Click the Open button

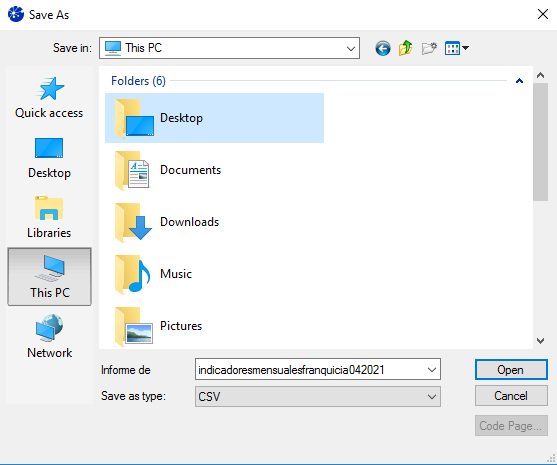(x=511, y=370)
